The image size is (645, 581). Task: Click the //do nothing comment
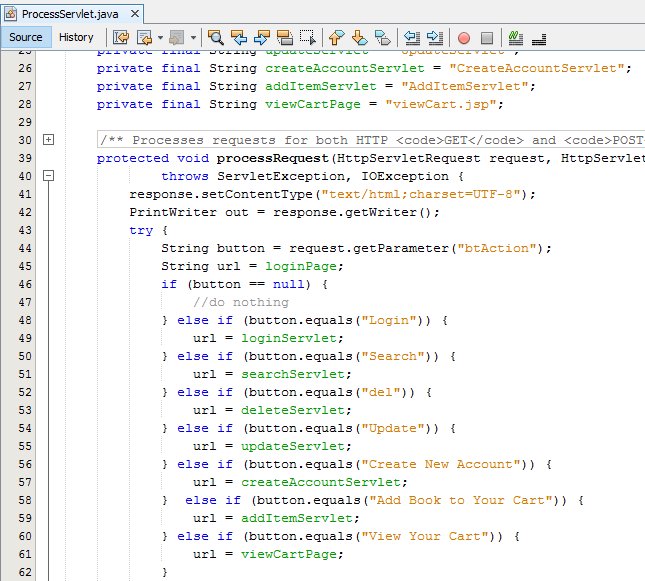(x=241, y=302)
